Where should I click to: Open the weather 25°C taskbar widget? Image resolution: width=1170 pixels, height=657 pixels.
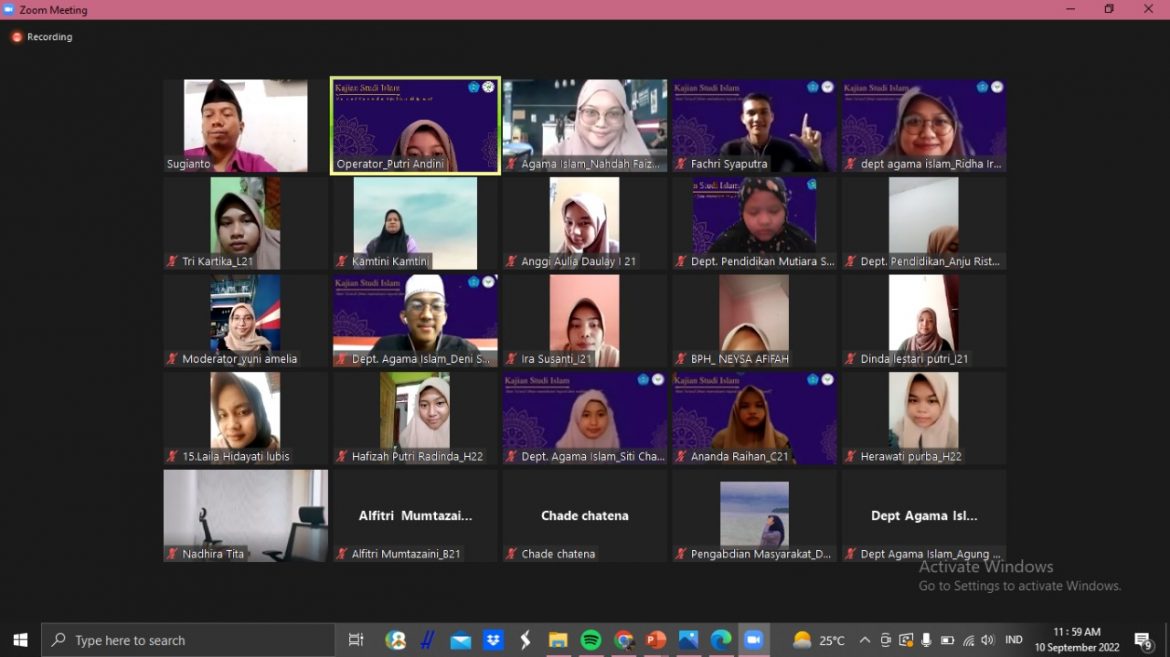tap(819, 640)
